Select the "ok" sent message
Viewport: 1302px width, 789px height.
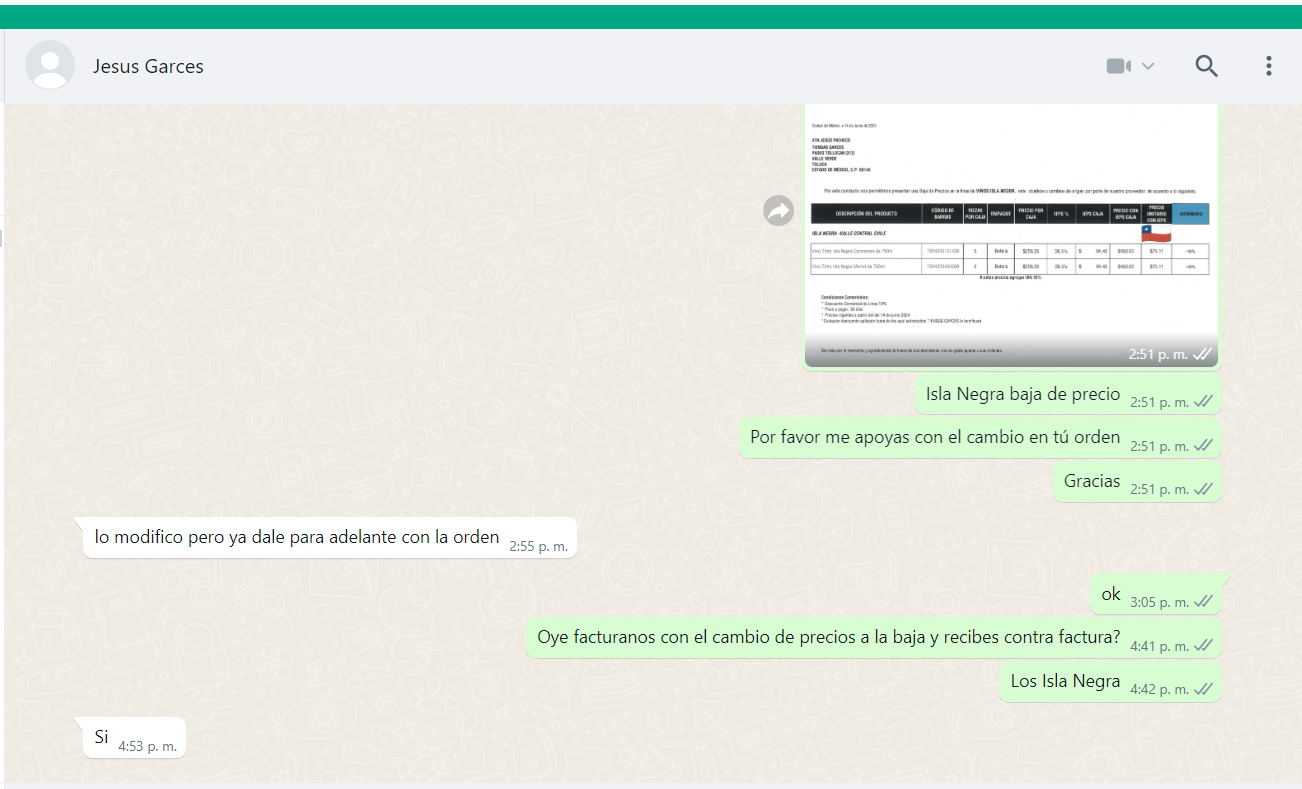click(x=1111, y=594)
